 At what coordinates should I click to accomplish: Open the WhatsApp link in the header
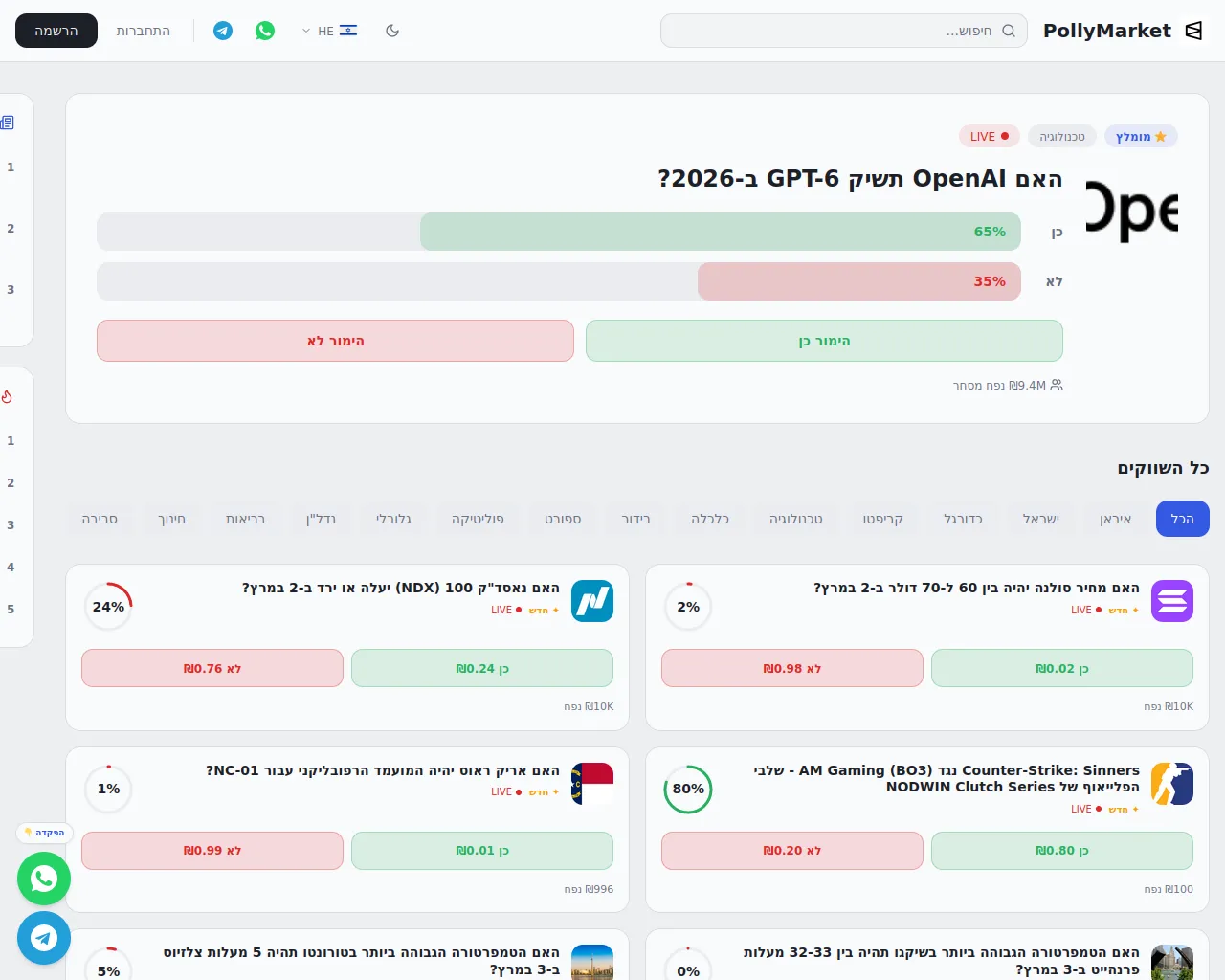pyautogui.click(x=265, y=31)
